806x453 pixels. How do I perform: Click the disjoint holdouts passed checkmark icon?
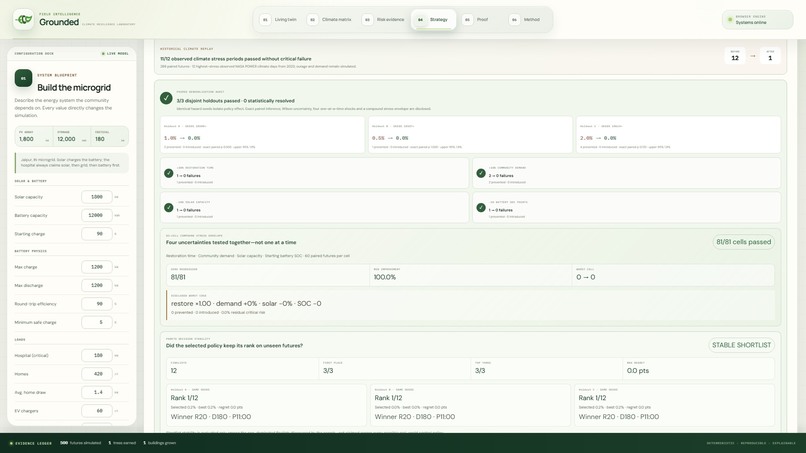click(166, 98)
